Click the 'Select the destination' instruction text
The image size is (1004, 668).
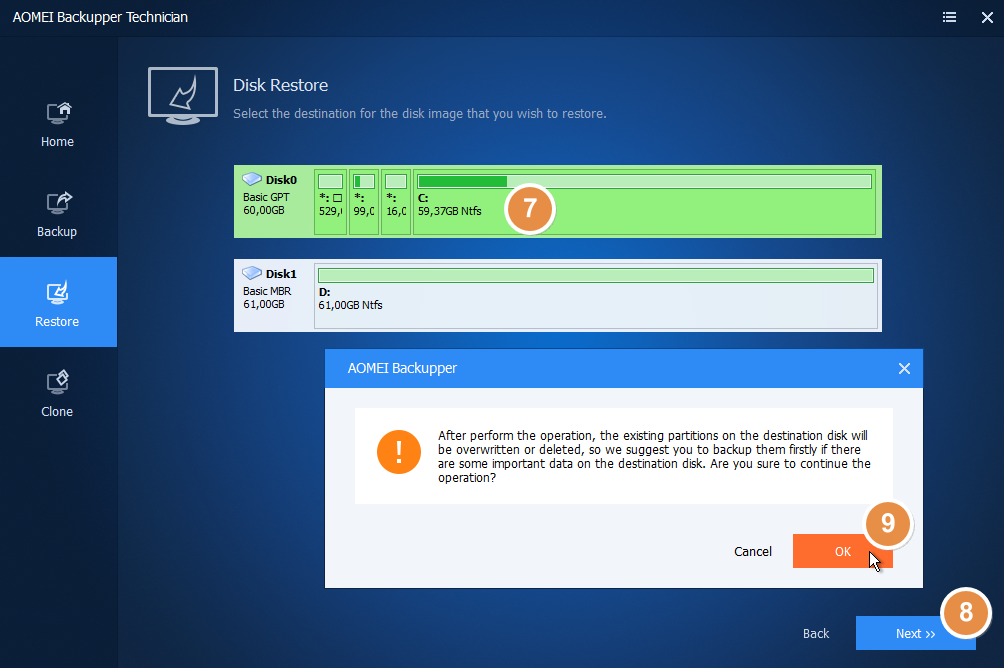point(419,113)
